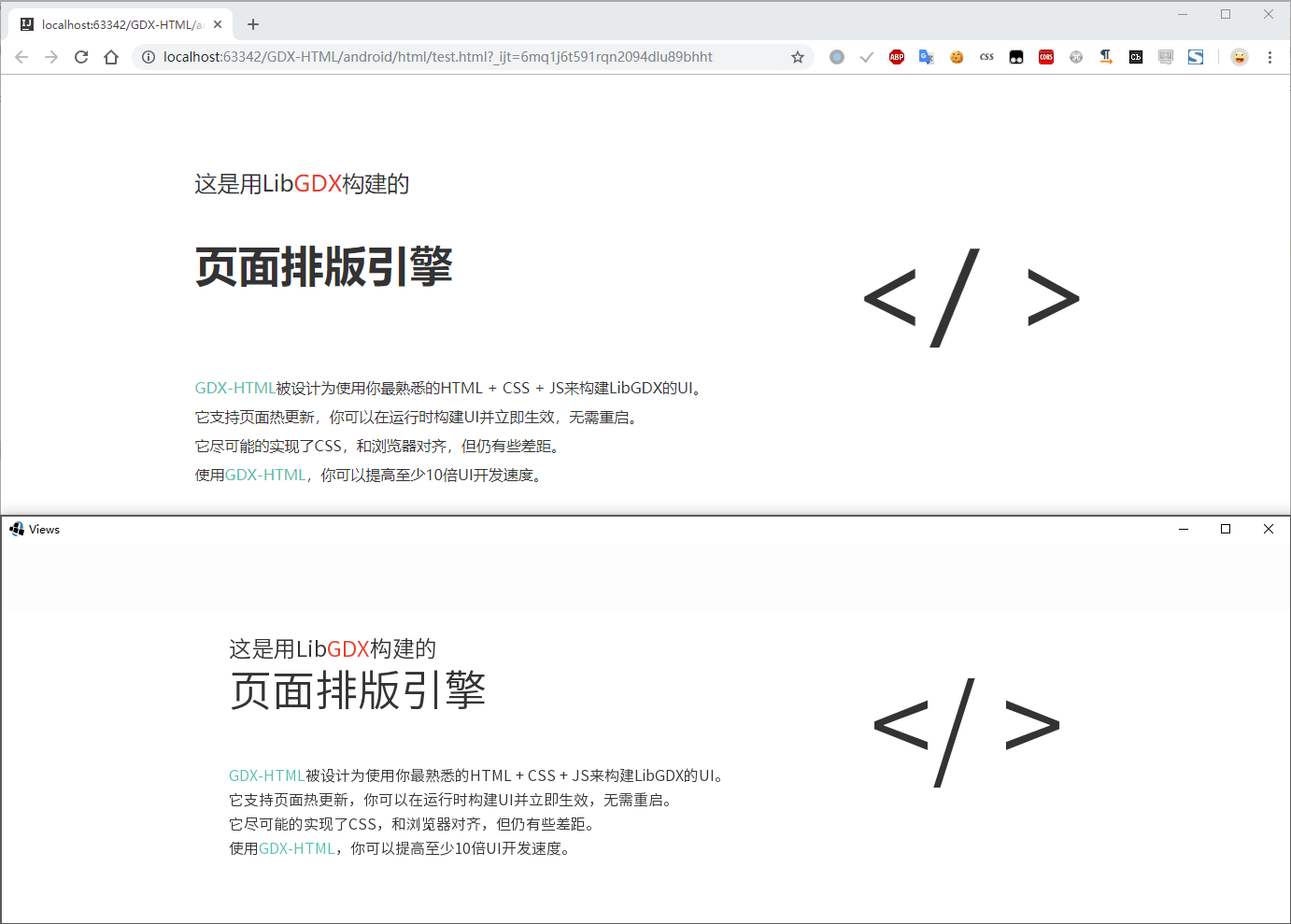This screenshot has height=924, width=1291.
Task: Toggle the red CORS extension
Action: [1046, 57]
